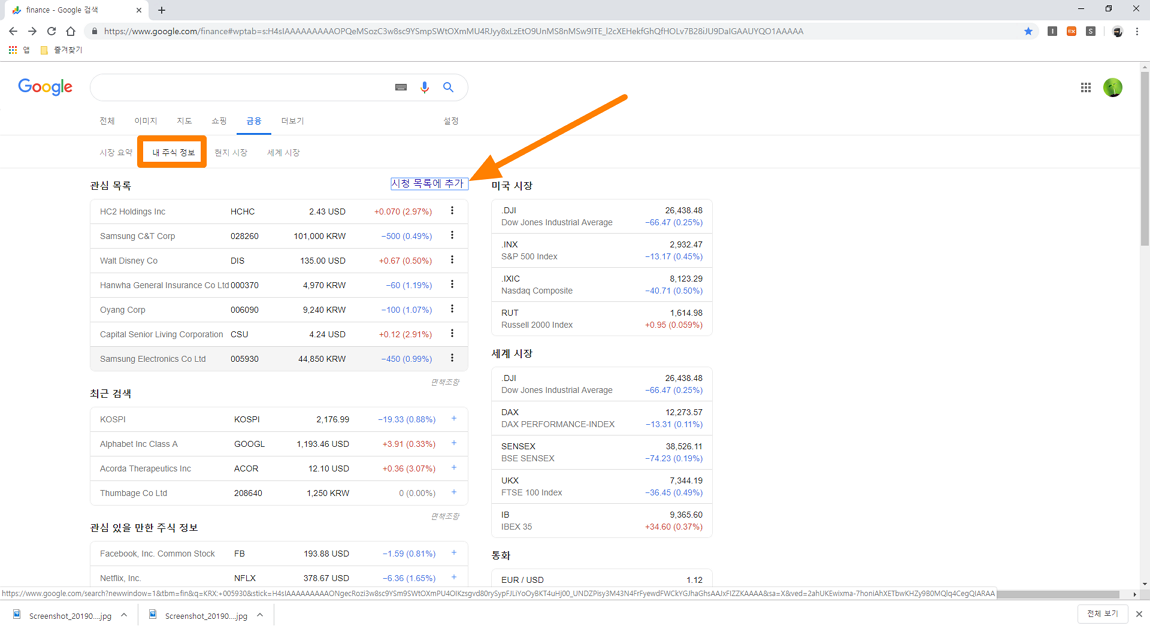
Task: Open more options for Samsung C&T Corp
Action: tap(452, 235)
